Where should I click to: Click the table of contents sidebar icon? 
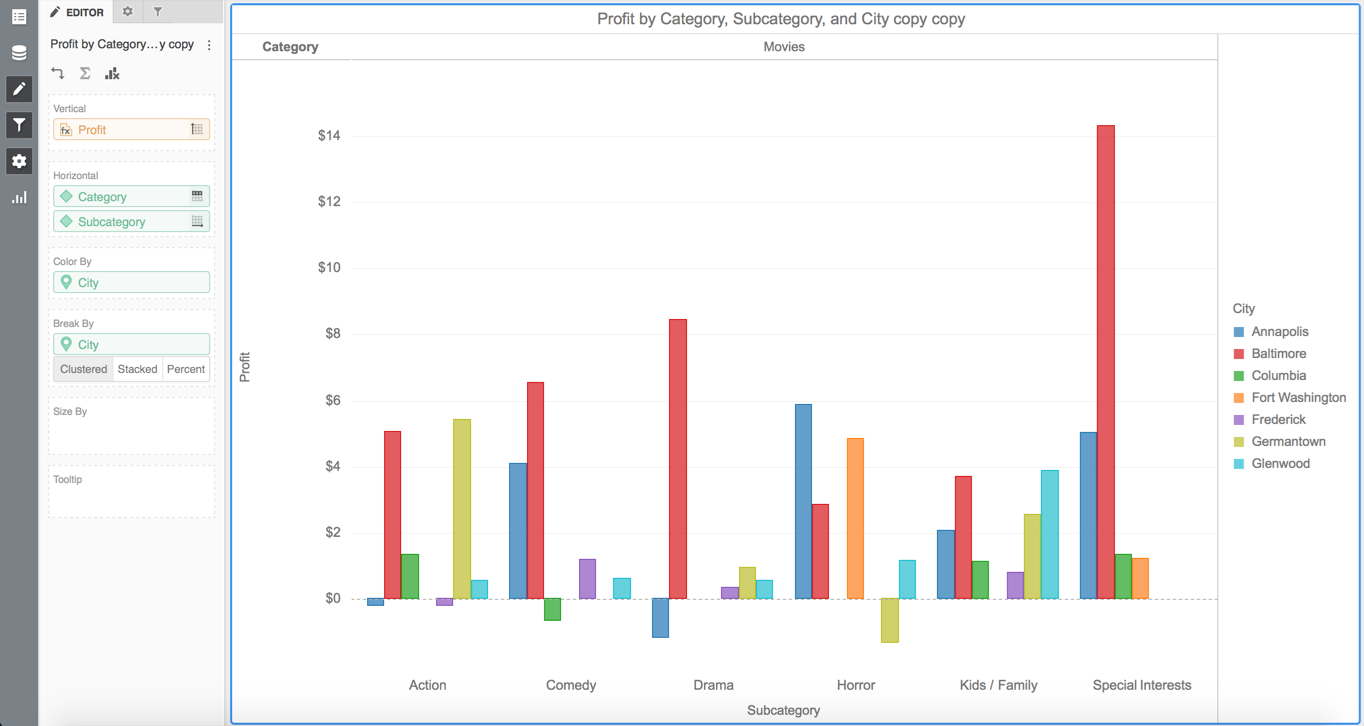[19, 16]
